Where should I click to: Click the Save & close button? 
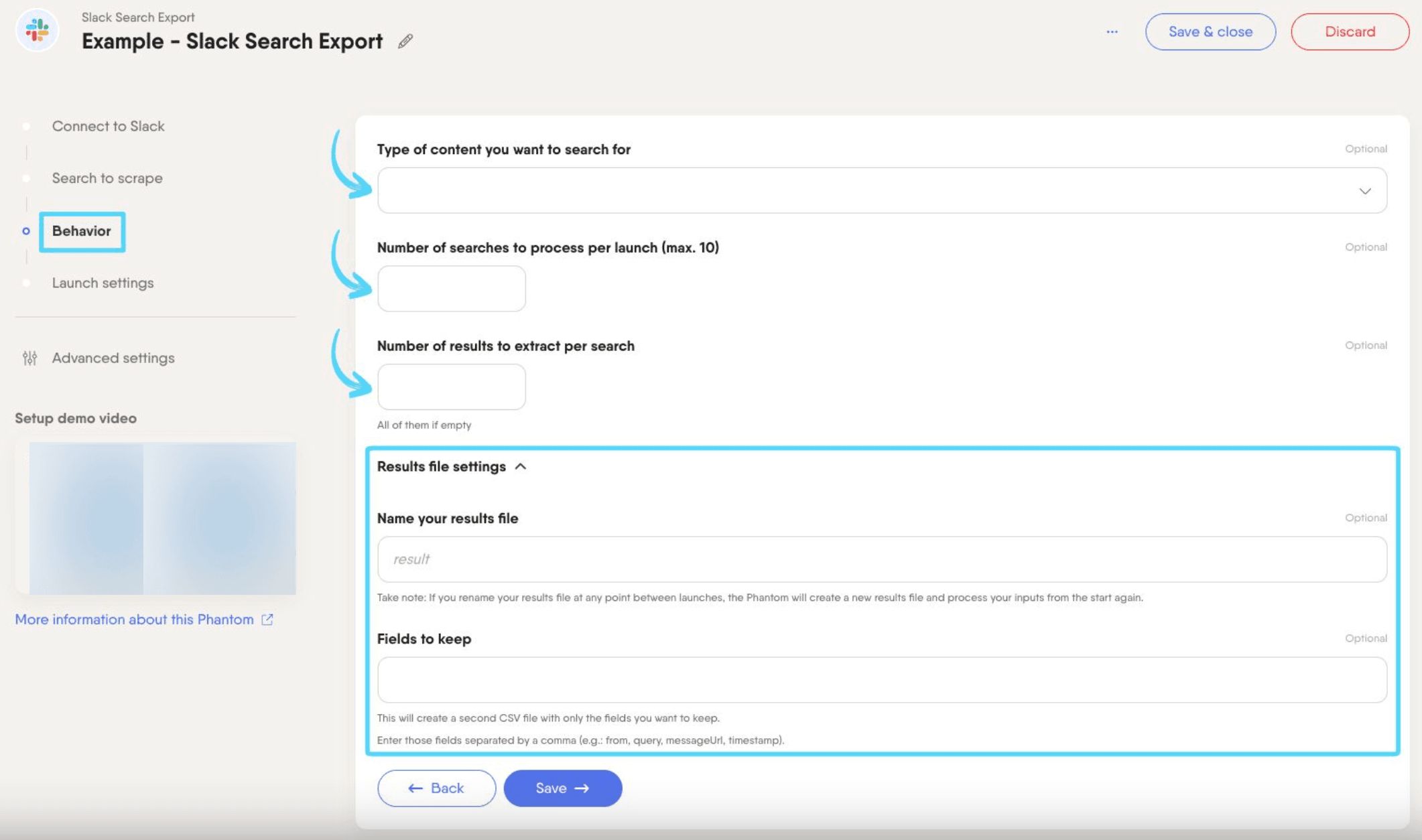pyautogui.click(x=1210, y=31)
